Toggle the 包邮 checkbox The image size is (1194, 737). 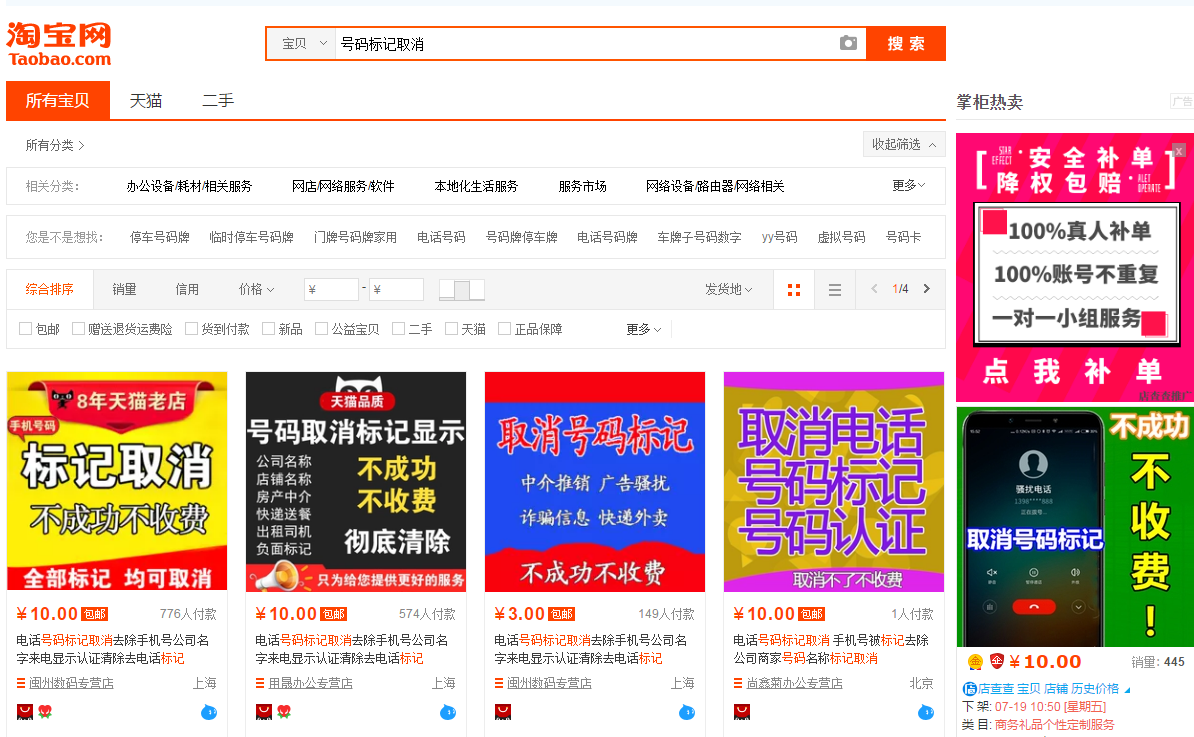(25, 328)
